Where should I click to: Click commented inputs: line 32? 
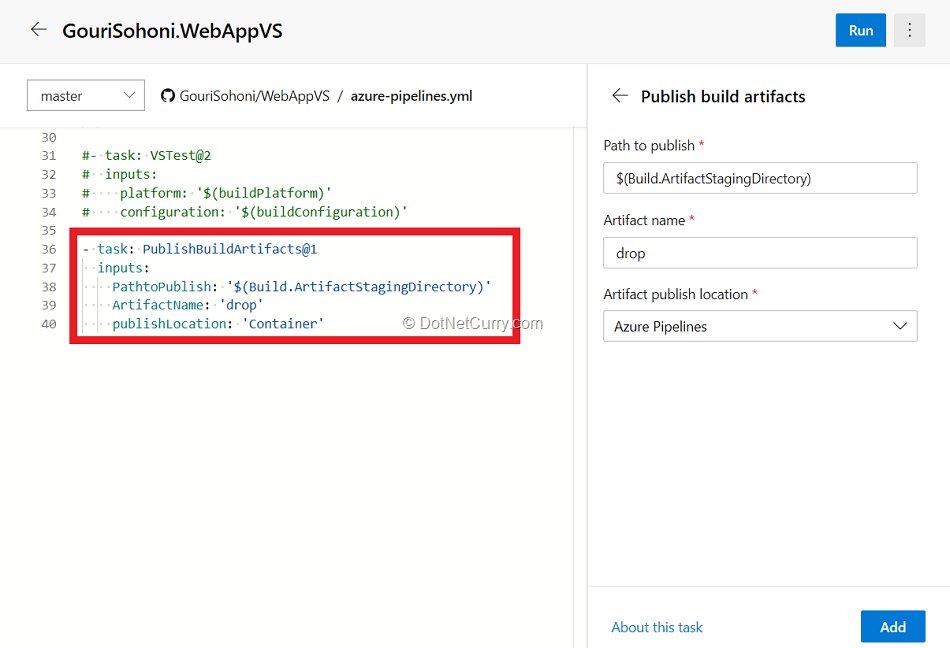[119, 174]
